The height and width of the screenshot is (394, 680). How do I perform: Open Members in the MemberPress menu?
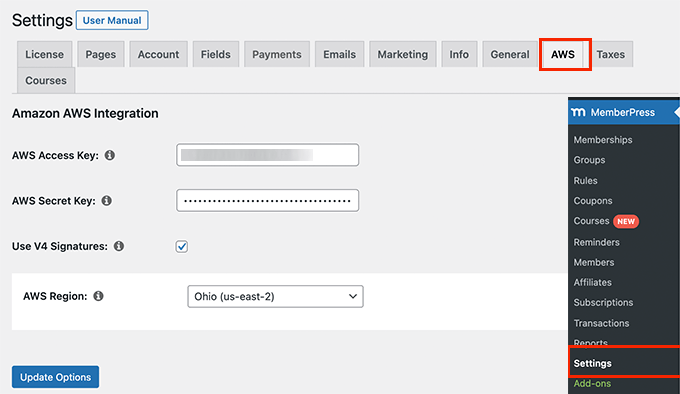tap(594, 262)
